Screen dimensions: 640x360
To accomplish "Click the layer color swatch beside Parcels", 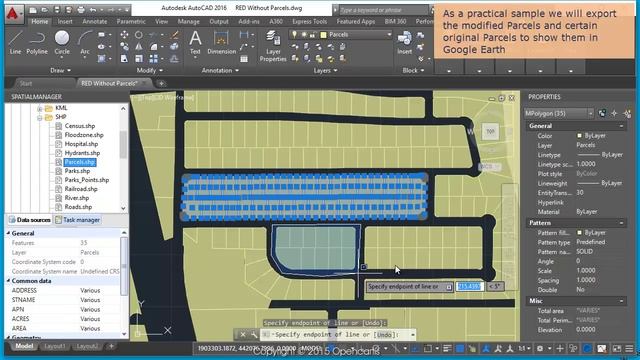I will (324, 35).
